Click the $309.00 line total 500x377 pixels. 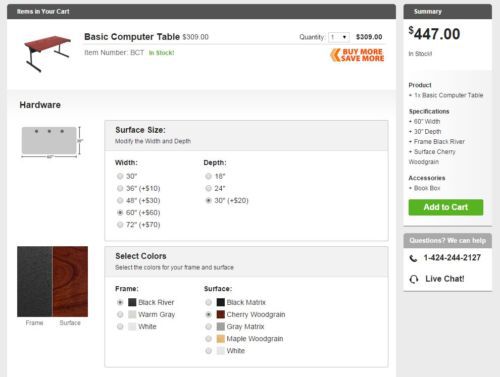click(369, 37)
